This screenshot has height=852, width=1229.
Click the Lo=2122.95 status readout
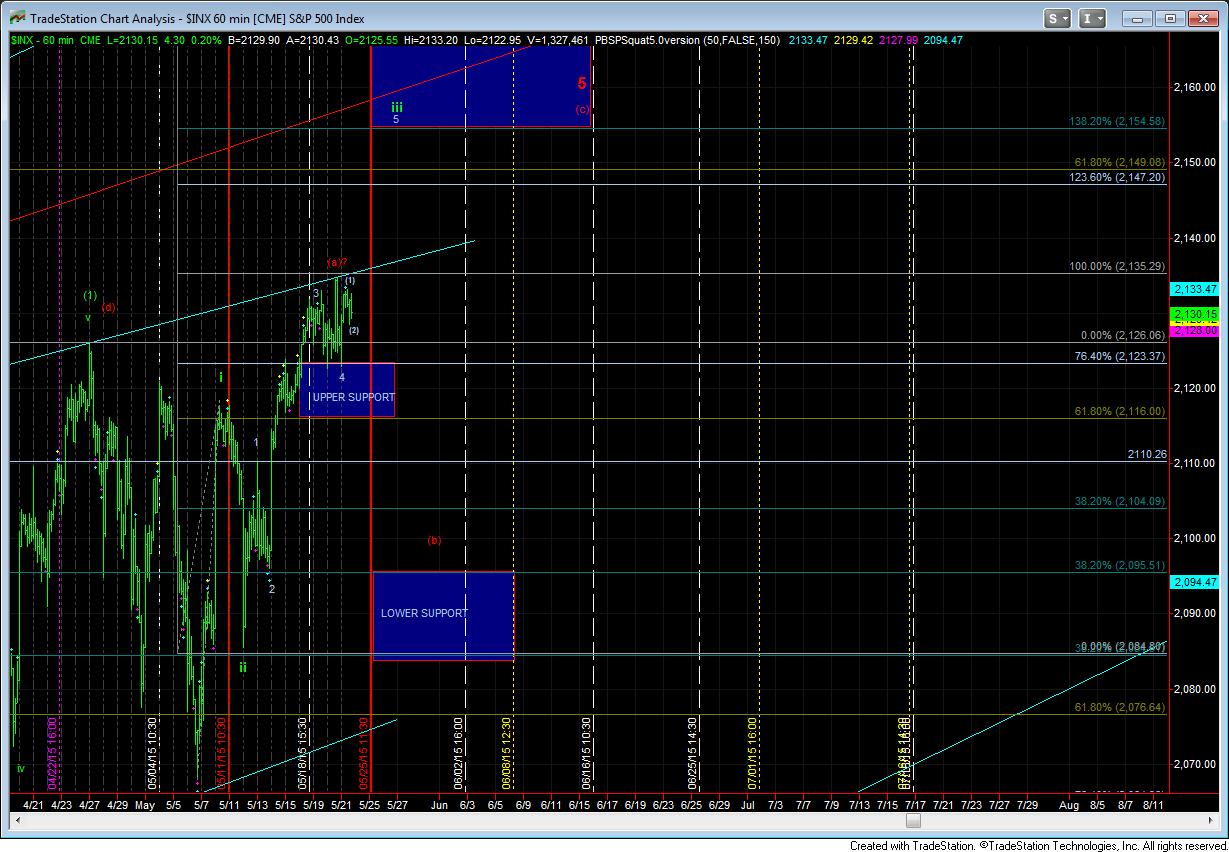(x=494, y=39)
